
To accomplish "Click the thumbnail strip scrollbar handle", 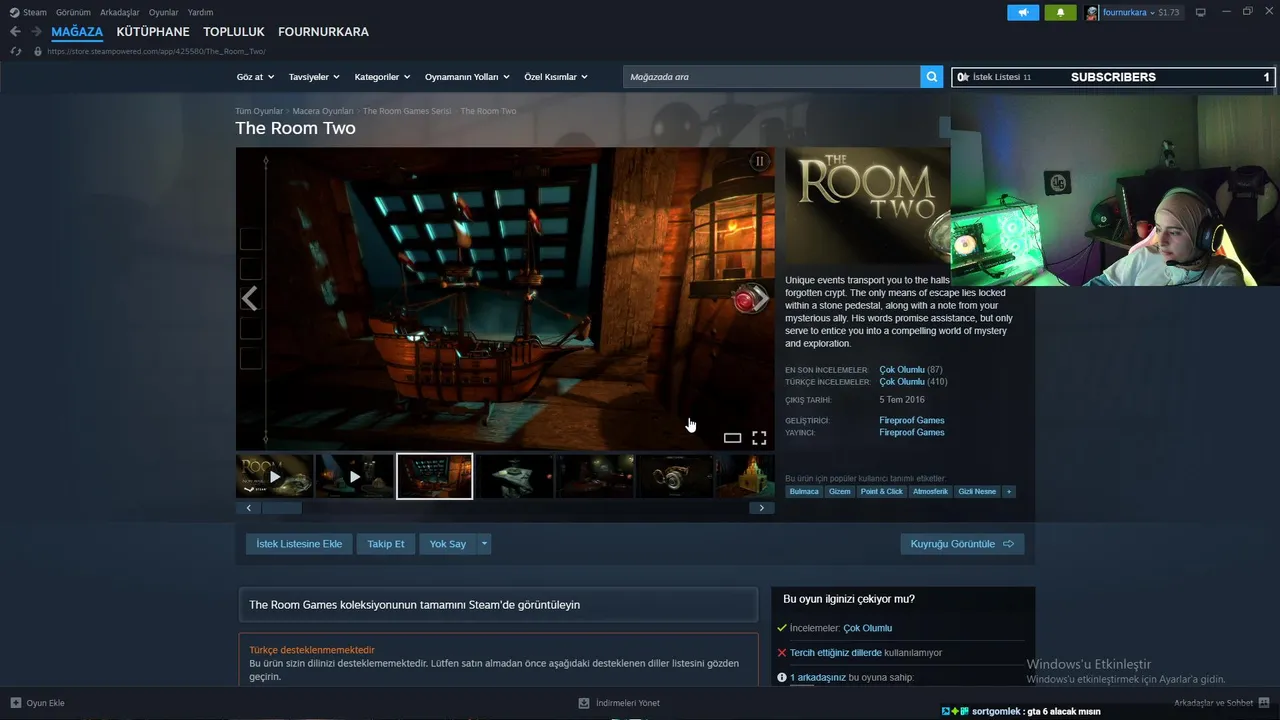I will click(x=282, y=508).
